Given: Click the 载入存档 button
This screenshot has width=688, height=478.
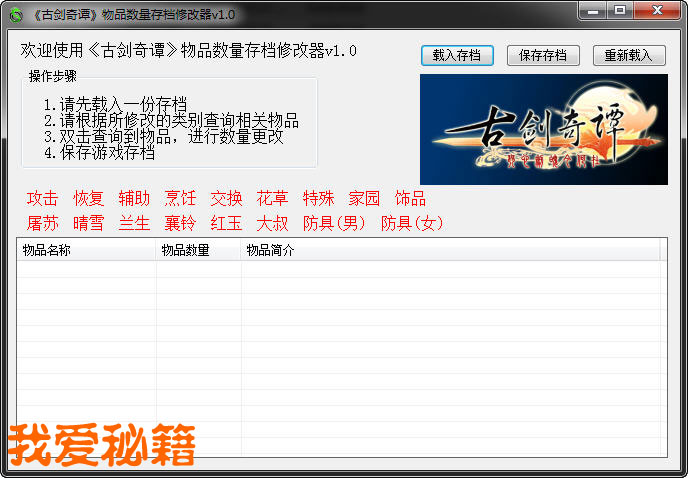Looking at the screenshot, I should pyautogui.click(x=457, y=56).
